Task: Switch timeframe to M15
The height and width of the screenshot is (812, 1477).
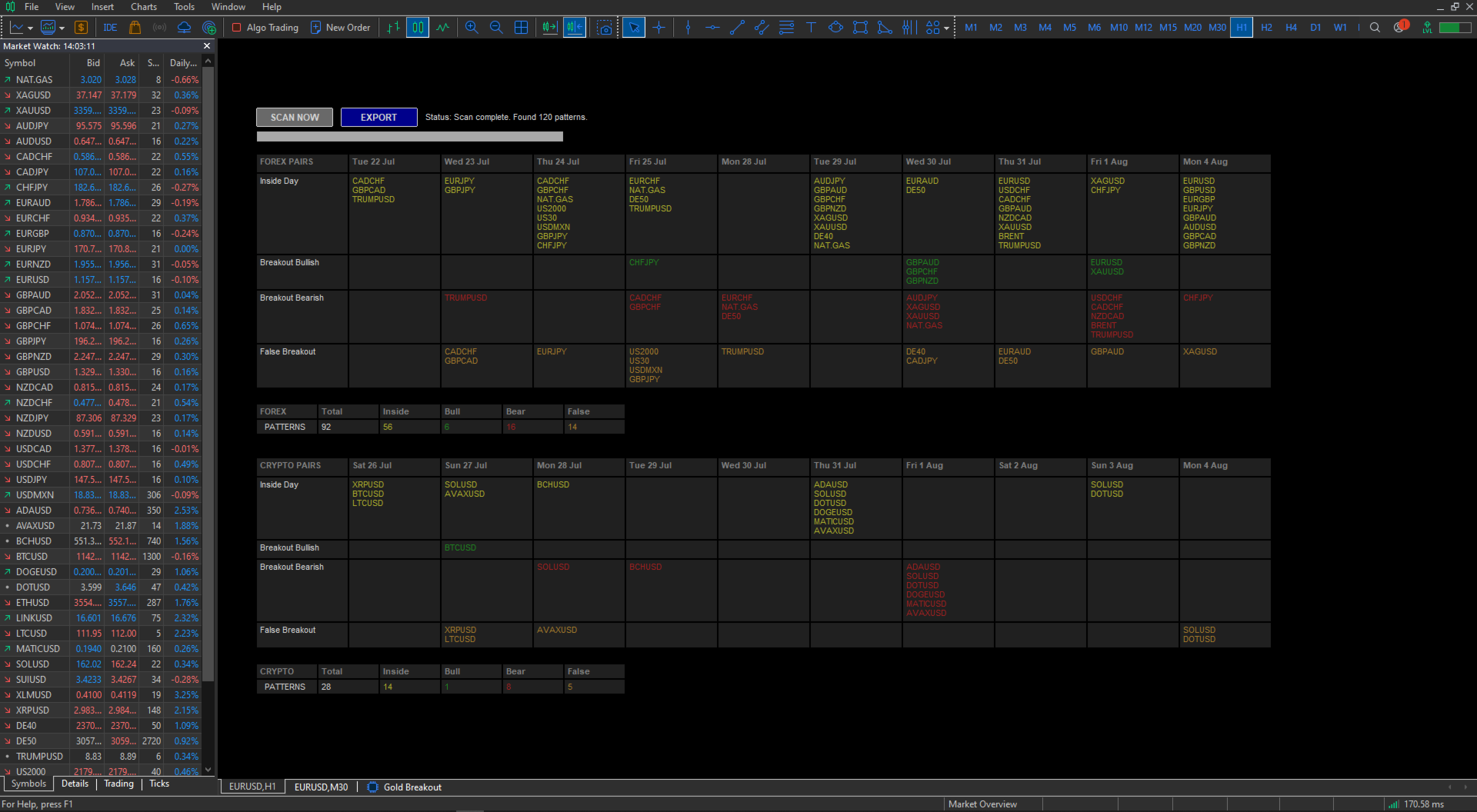Action: tap(1168, 28)
